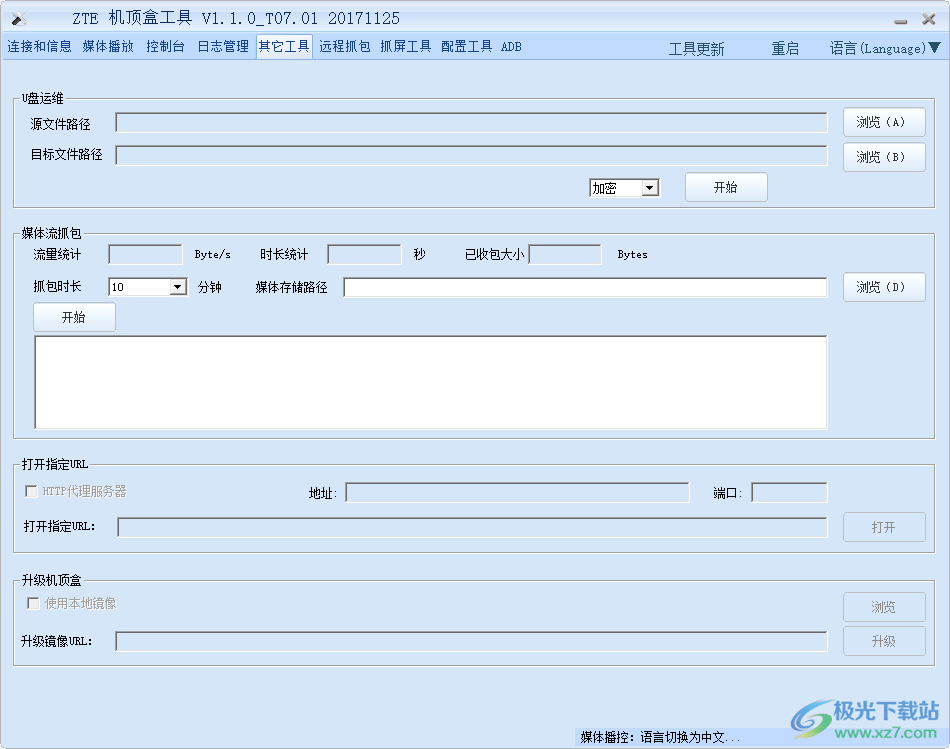Switch to the 媒体播放 tab
Viewport: 950px width, 749px height.
[108, 47]
